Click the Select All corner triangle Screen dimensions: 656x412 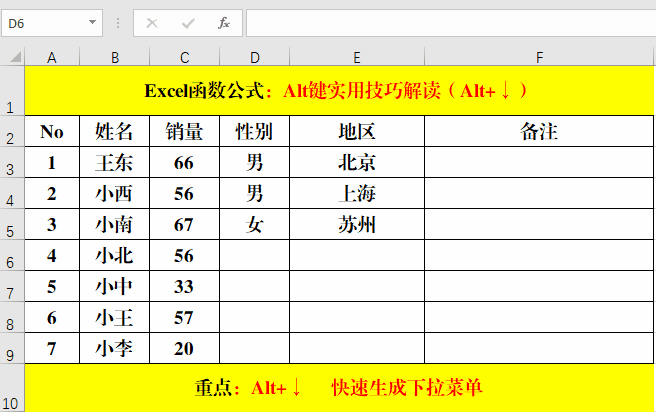tap(15, 56)
